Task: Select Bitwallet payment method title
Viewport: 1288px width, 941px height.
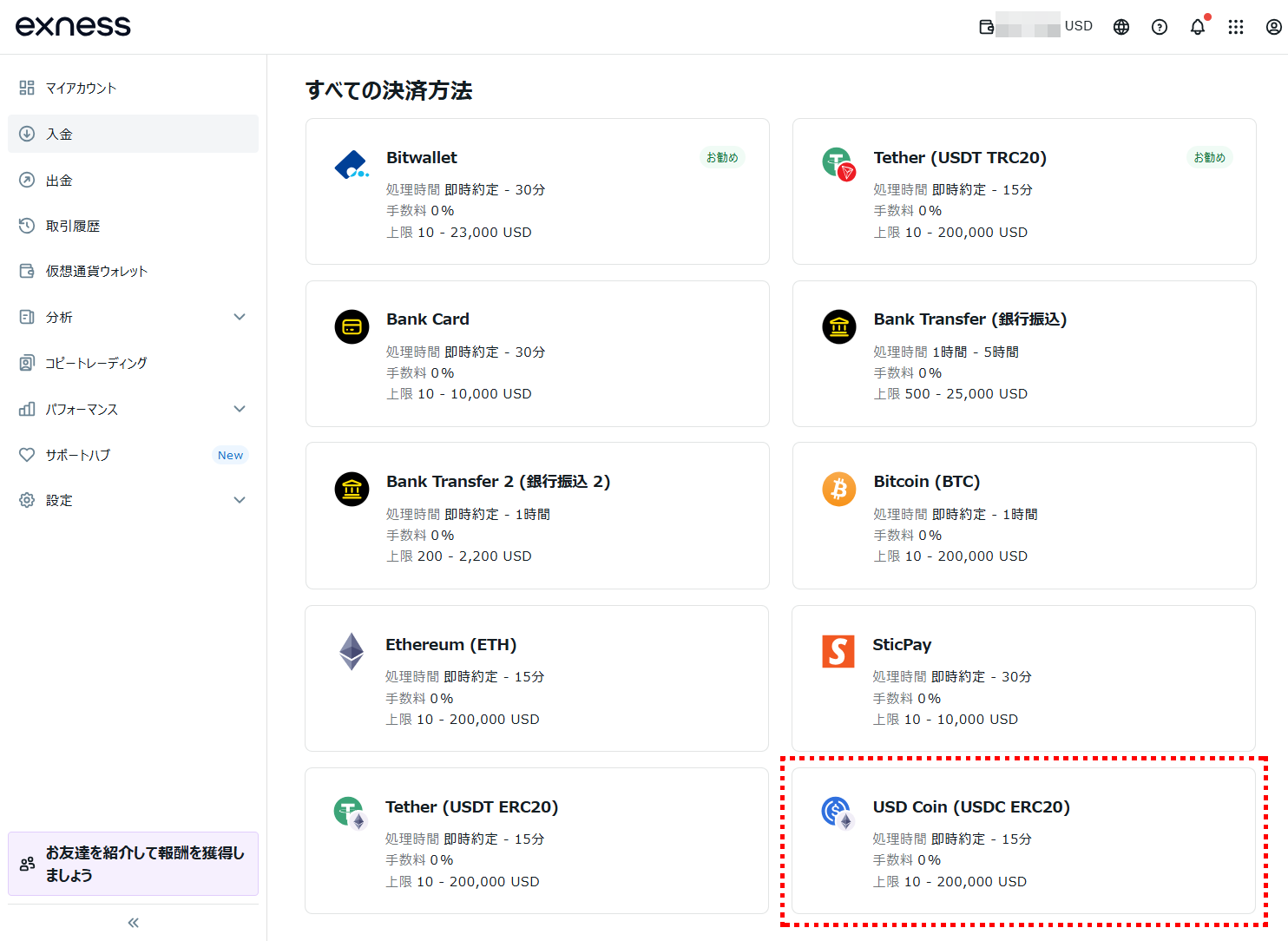Action: click(422, 157)
